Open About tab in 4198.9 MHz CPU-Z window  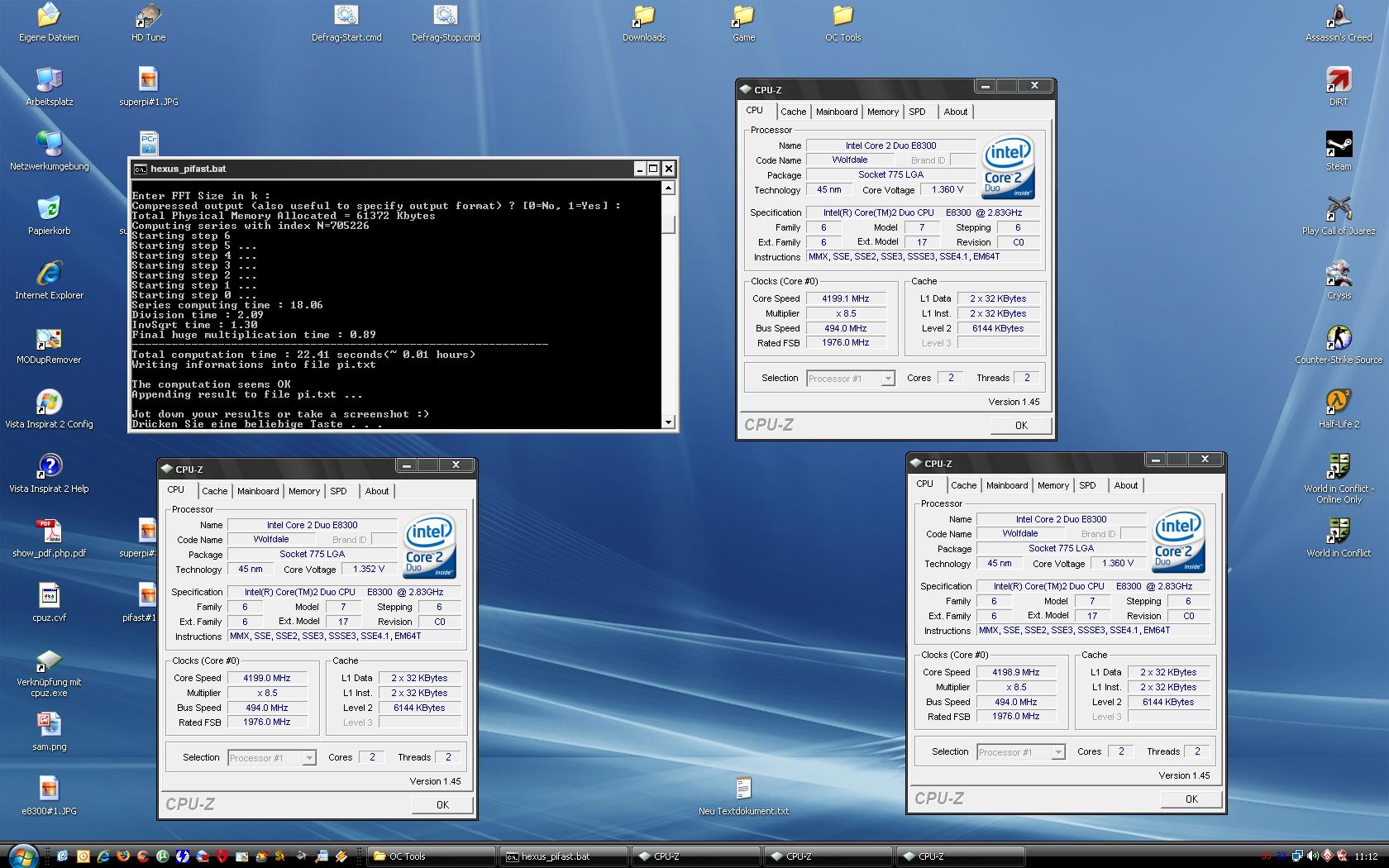(1125, 485)
